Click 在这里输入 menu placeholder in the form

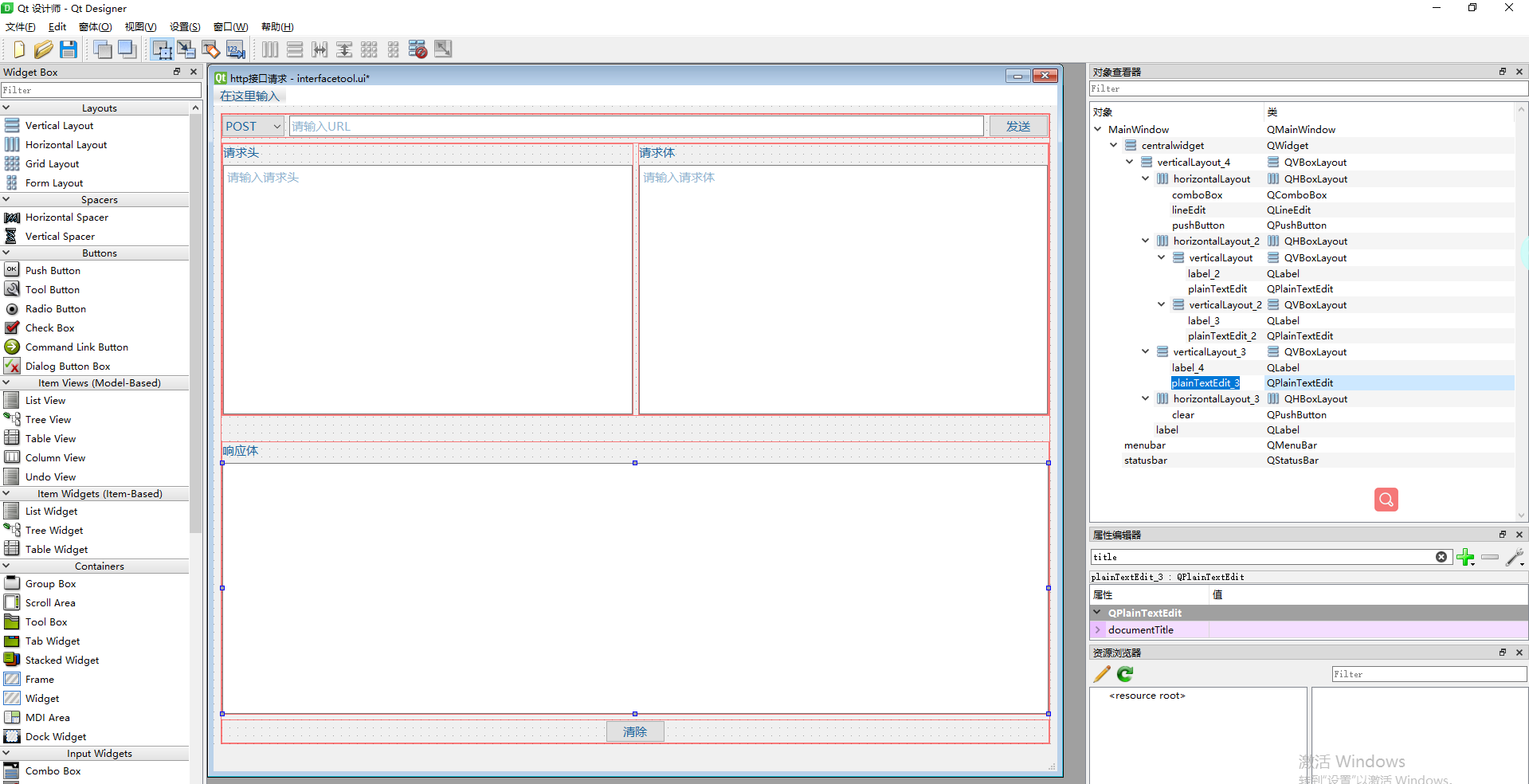pos(249,96)
